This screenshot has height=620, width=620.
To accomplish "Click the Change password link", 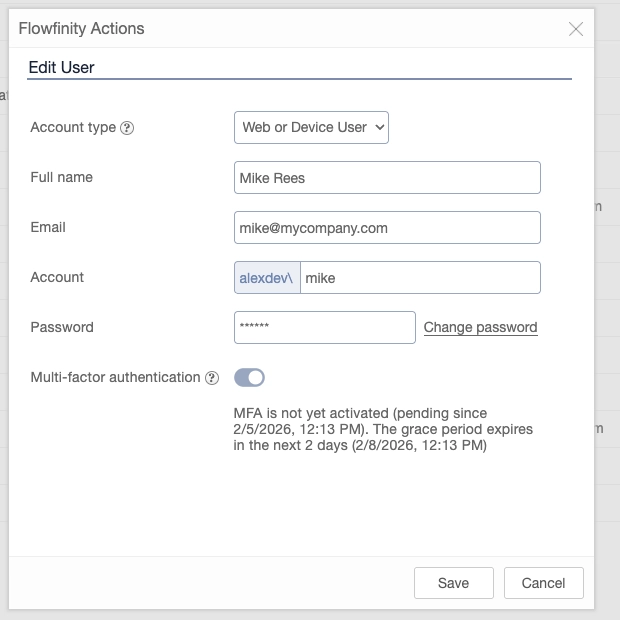I will [480, 327].
